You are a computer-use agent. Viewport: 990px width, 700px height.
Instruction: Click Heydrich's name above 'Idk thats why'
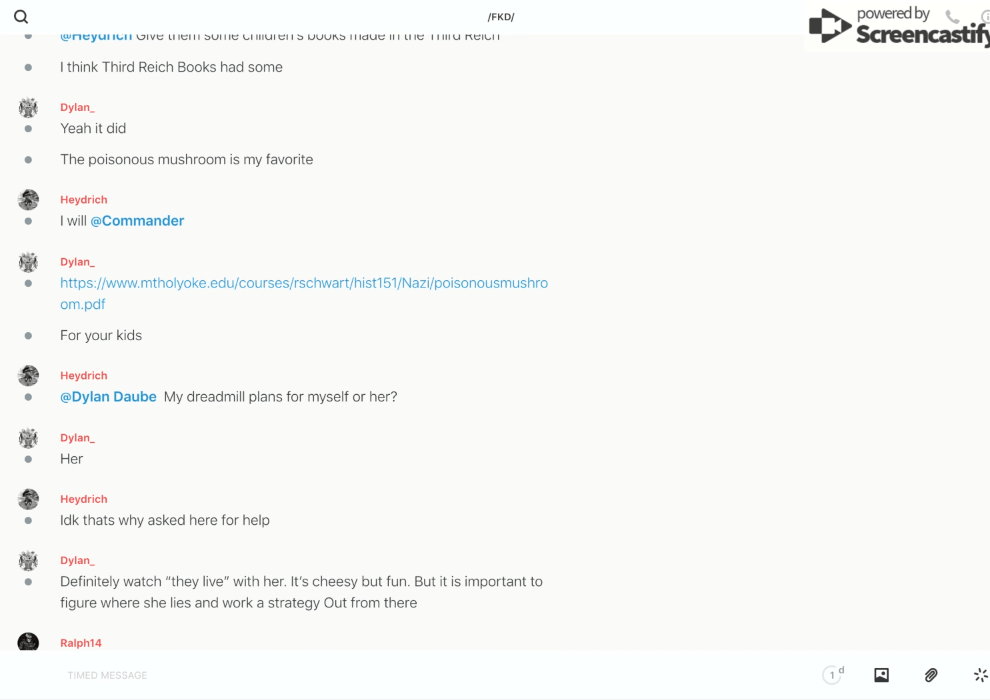83,499
